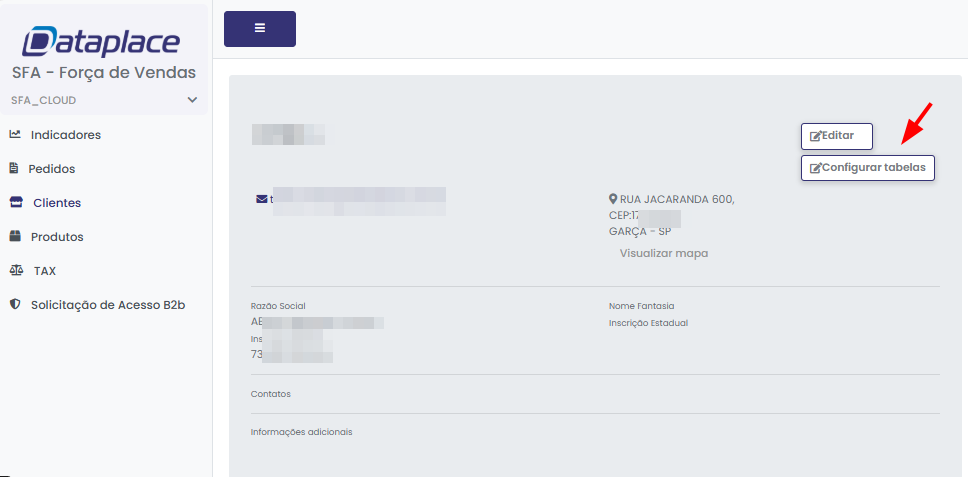Select Clientes from the sidebar menu
Image resolution: width=968 pixels, height=477 pixels.
pyautogui.click(x=57, y=203)
